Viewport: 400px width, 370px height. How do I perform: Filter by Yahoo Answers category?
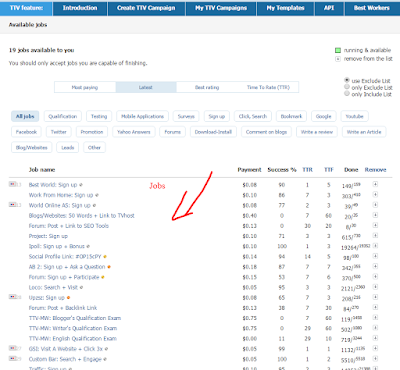134,132
